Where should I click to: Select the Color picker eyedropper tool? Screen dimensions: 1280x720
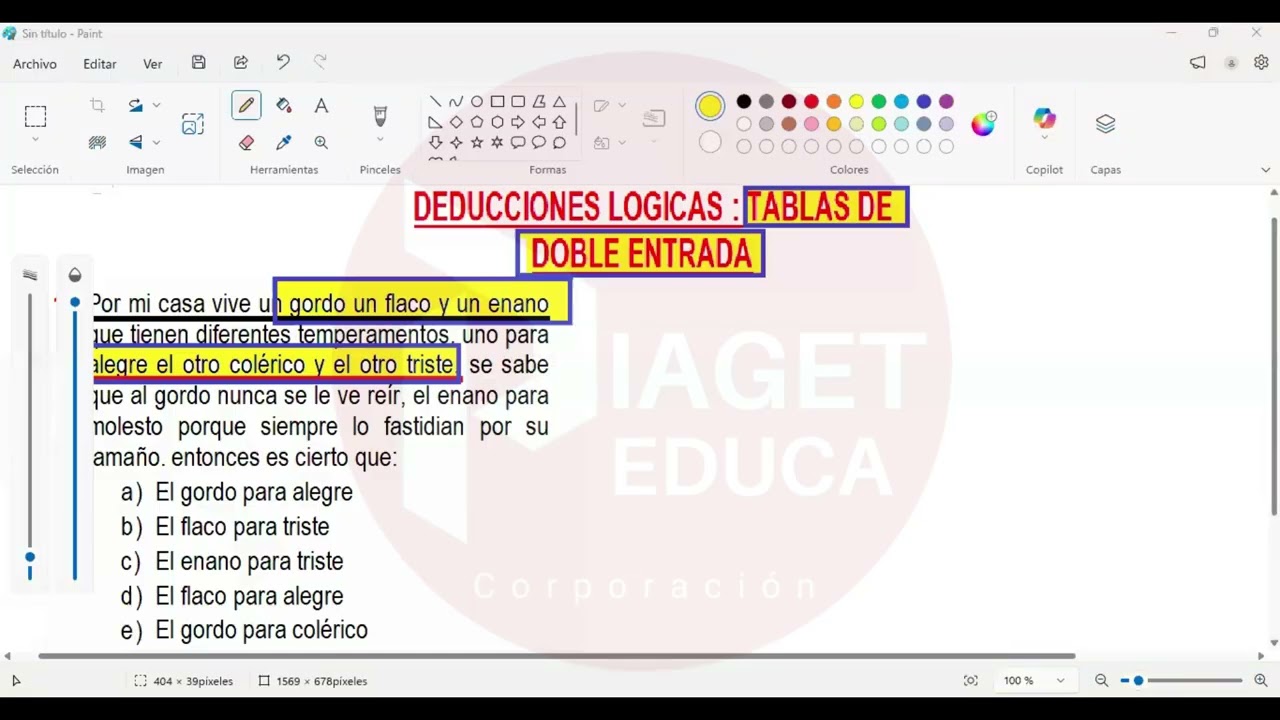point(283,142)
